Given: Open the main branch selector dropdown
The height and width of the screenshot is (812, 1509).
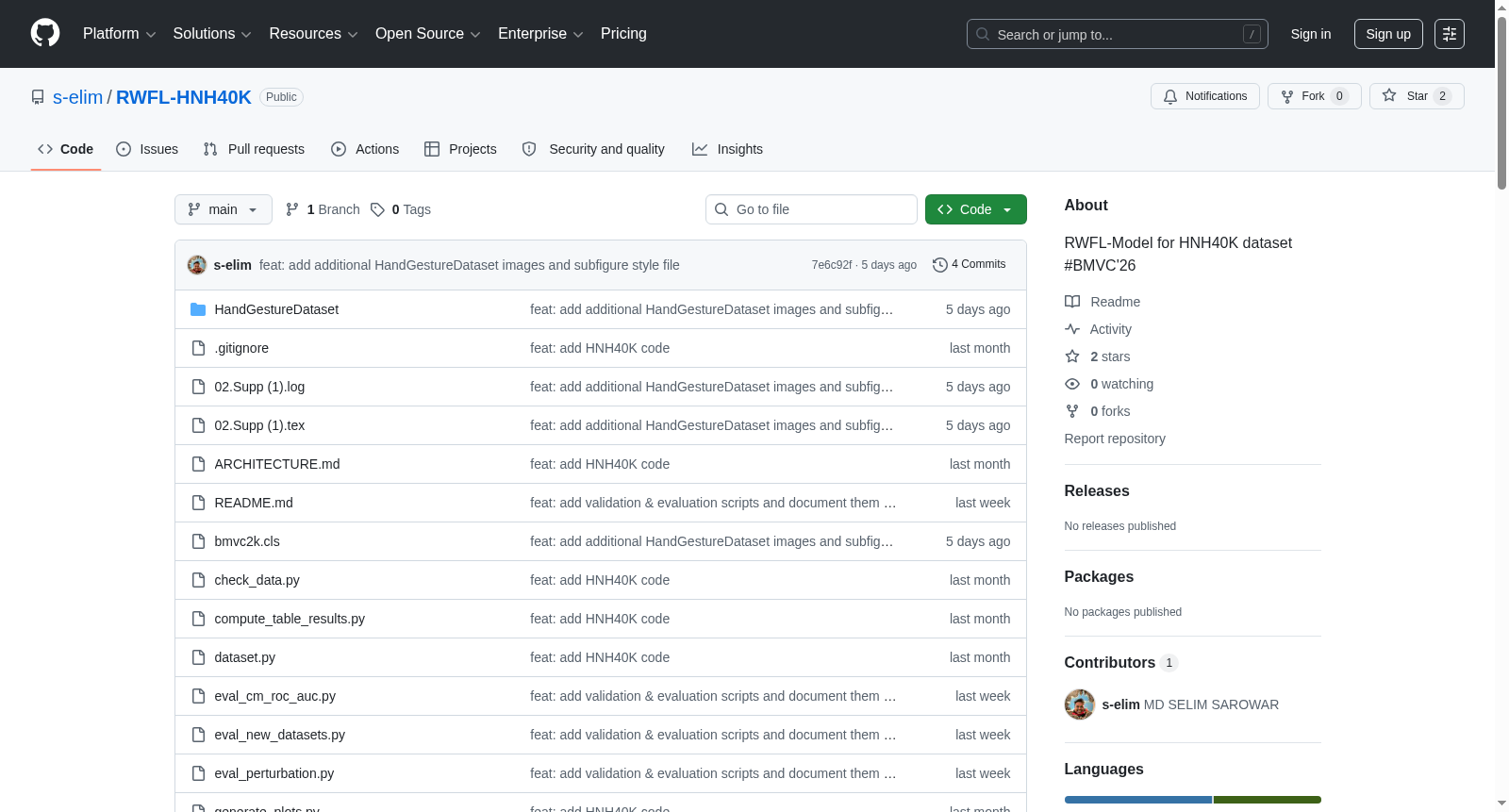Looking at the screenshot, I should 224,209.
